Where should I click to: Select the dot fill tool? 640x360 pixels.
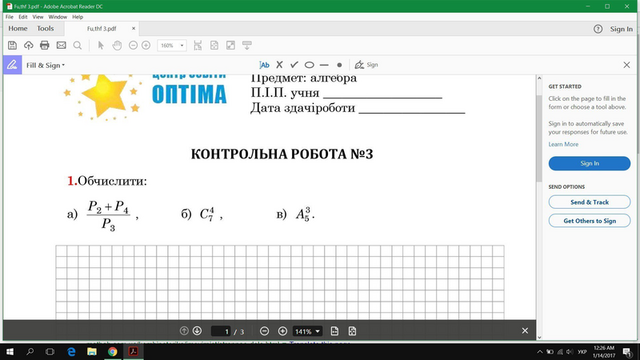point(339,65)
